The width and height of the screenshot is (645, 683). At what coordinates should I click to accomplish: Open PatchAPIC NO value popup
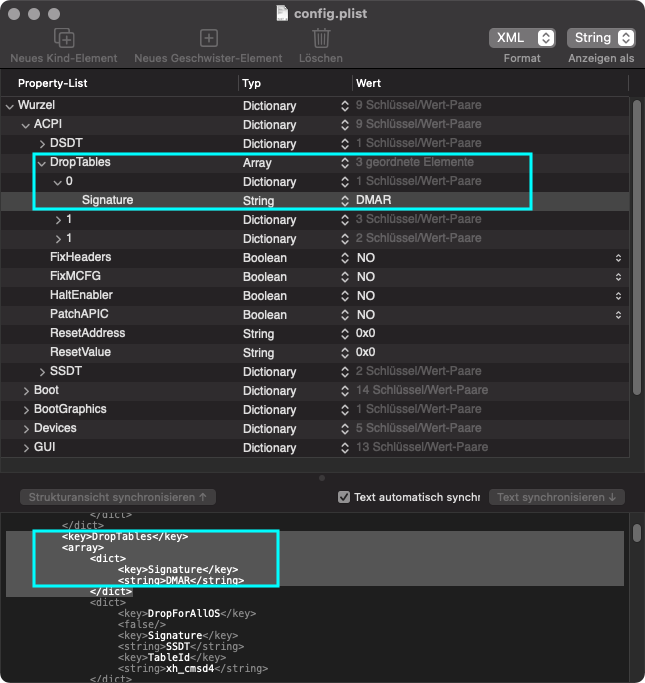(618, 315)
